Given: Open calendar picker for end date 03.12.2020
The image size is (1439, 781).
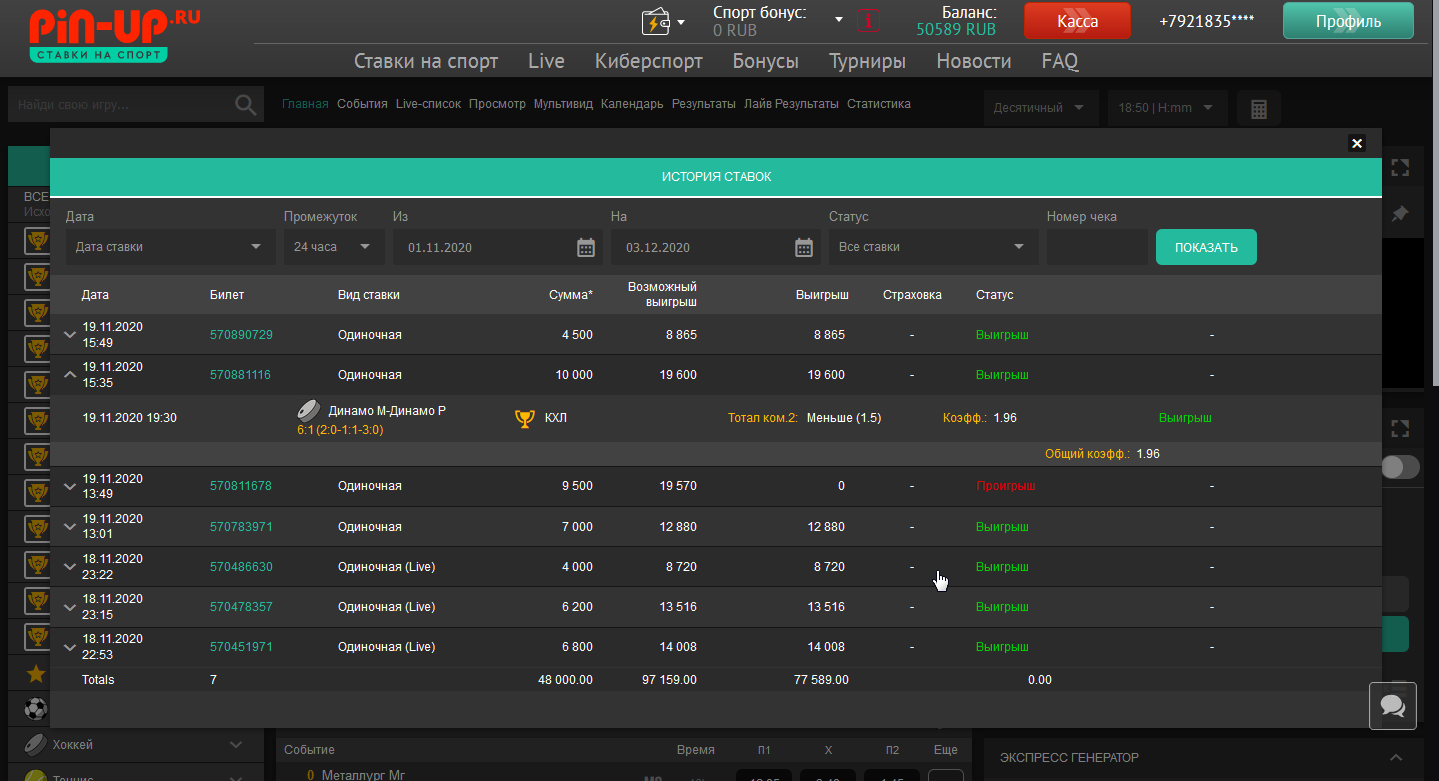Looking at the screenshot, I should [x=804, y=248].
